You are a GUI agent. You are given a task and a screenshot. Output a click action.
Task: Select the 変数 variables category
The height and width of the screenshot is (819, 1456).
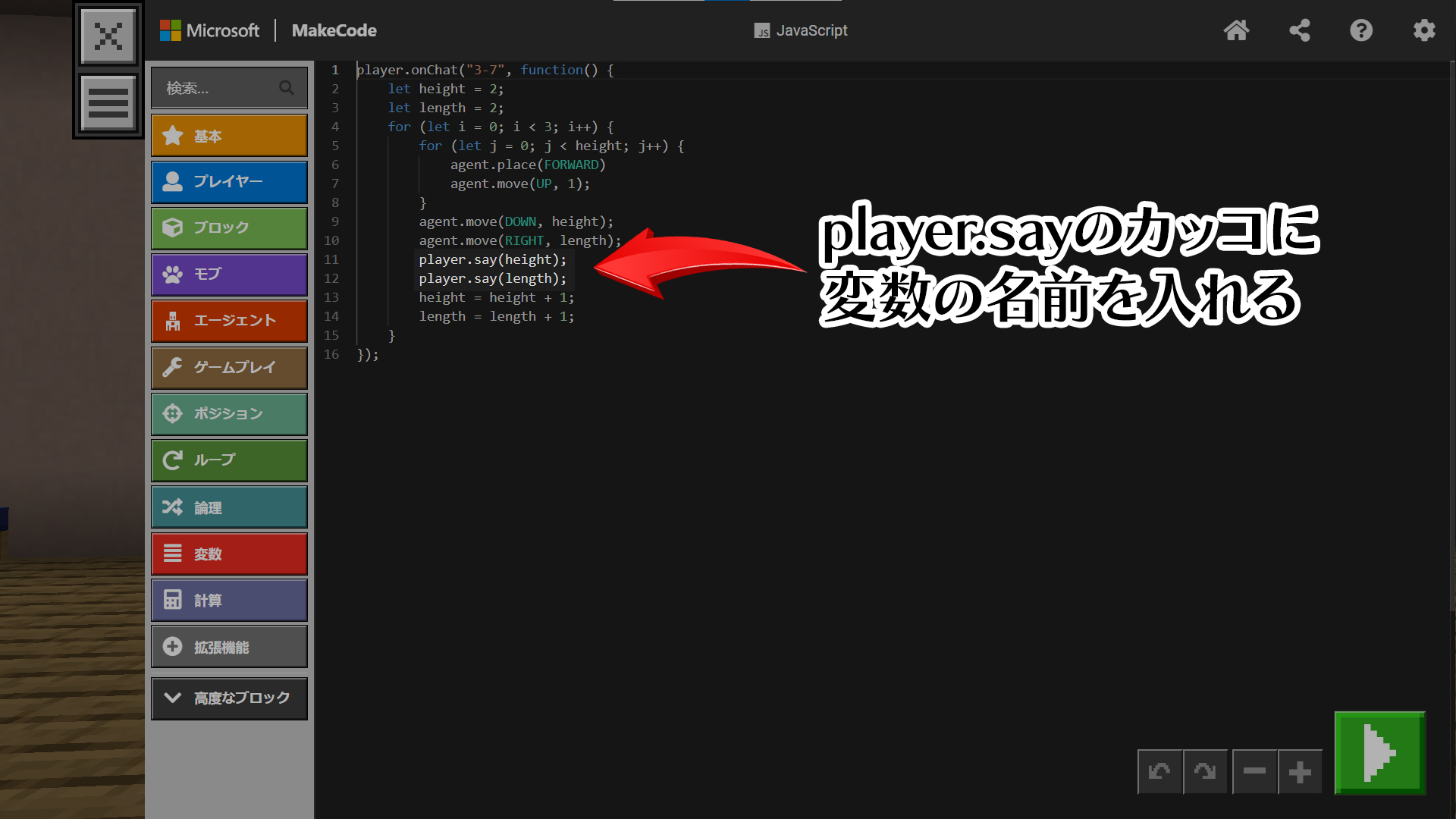click(229, 554)
